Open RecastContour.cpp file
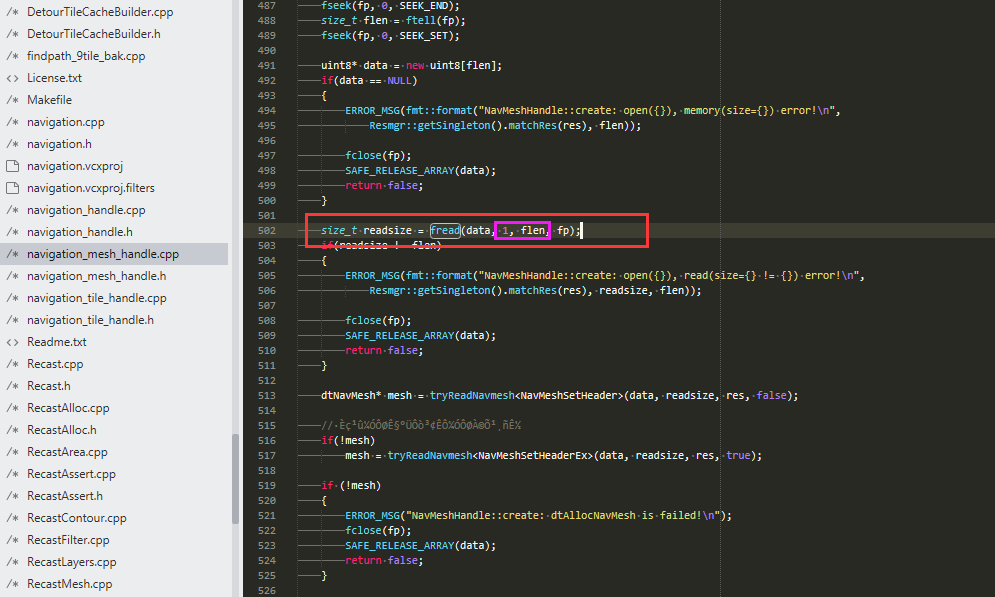Image resolution: width=995 pixels, height=597 pixels. pos(76,518)
